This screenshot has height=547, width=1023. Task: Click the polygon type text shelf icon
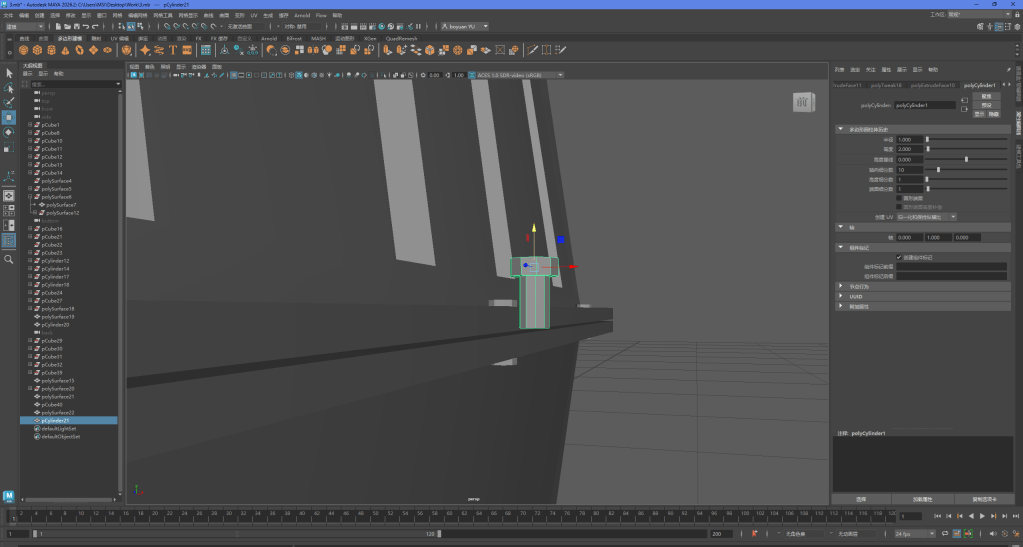tap(173, 49)
